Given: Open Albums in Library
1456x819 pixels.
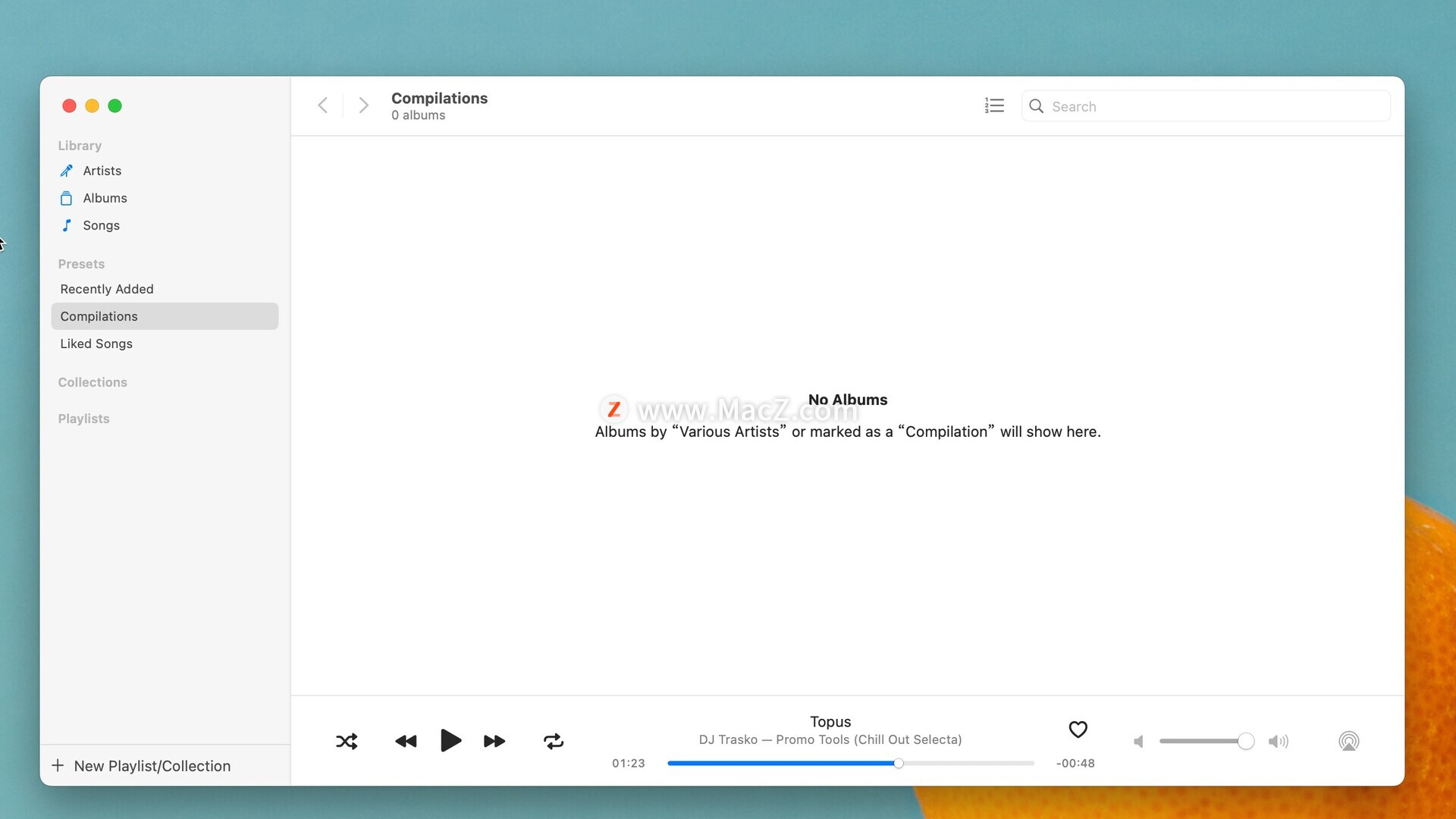Looking at the screenshot, I should point(165,198).
